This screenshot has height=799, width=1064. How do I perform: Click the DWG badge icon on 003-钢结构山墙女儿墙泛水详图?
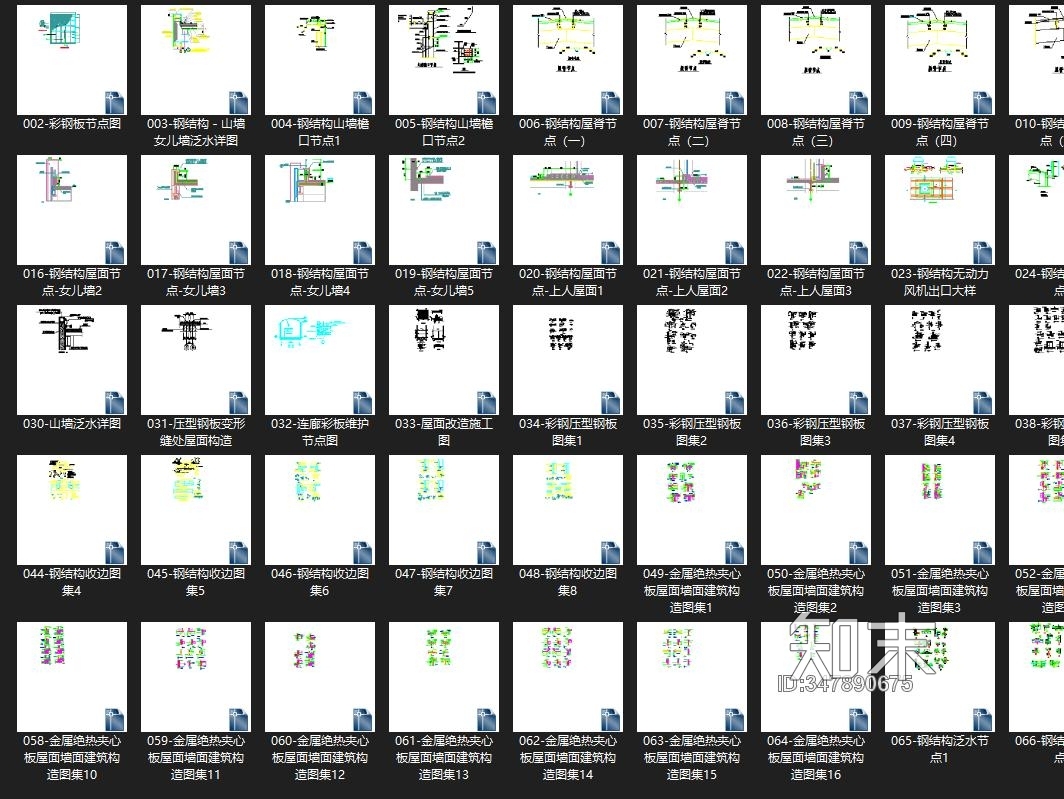[x=238, y=102]
